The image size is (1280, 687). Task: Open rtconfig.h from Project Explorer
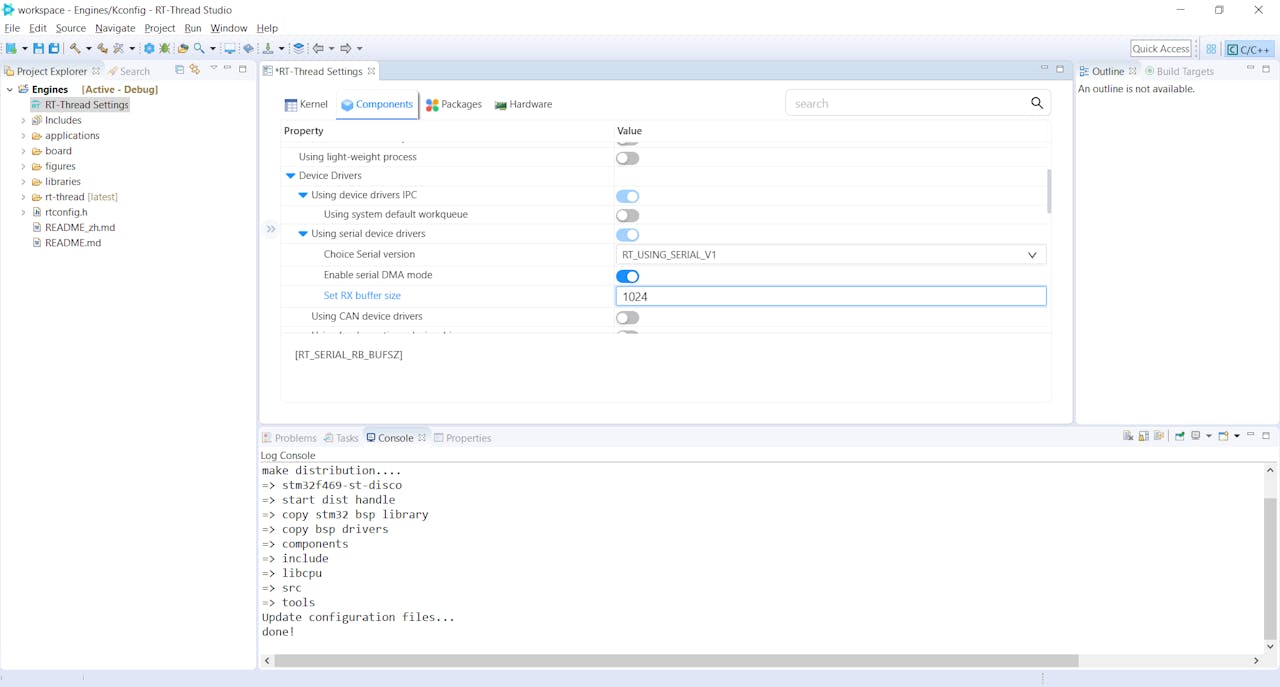tap(66, 212)
